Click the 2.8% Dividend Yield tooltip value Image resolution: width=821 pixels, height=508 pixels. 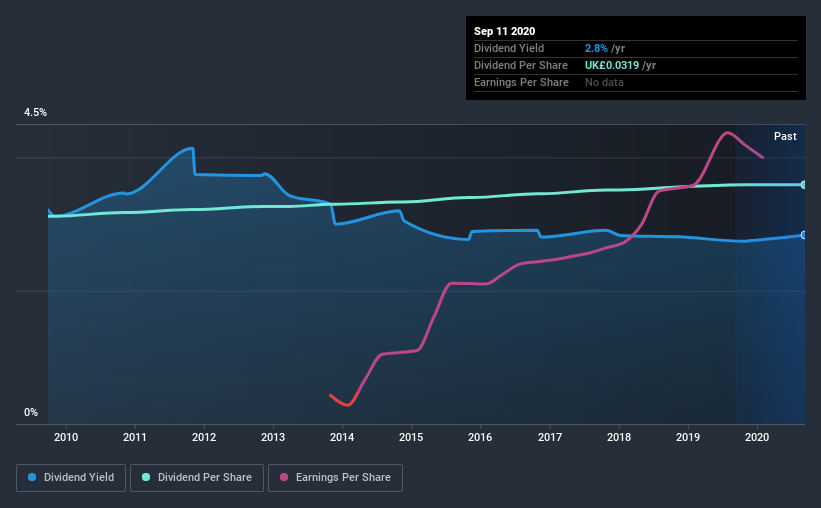596,48
